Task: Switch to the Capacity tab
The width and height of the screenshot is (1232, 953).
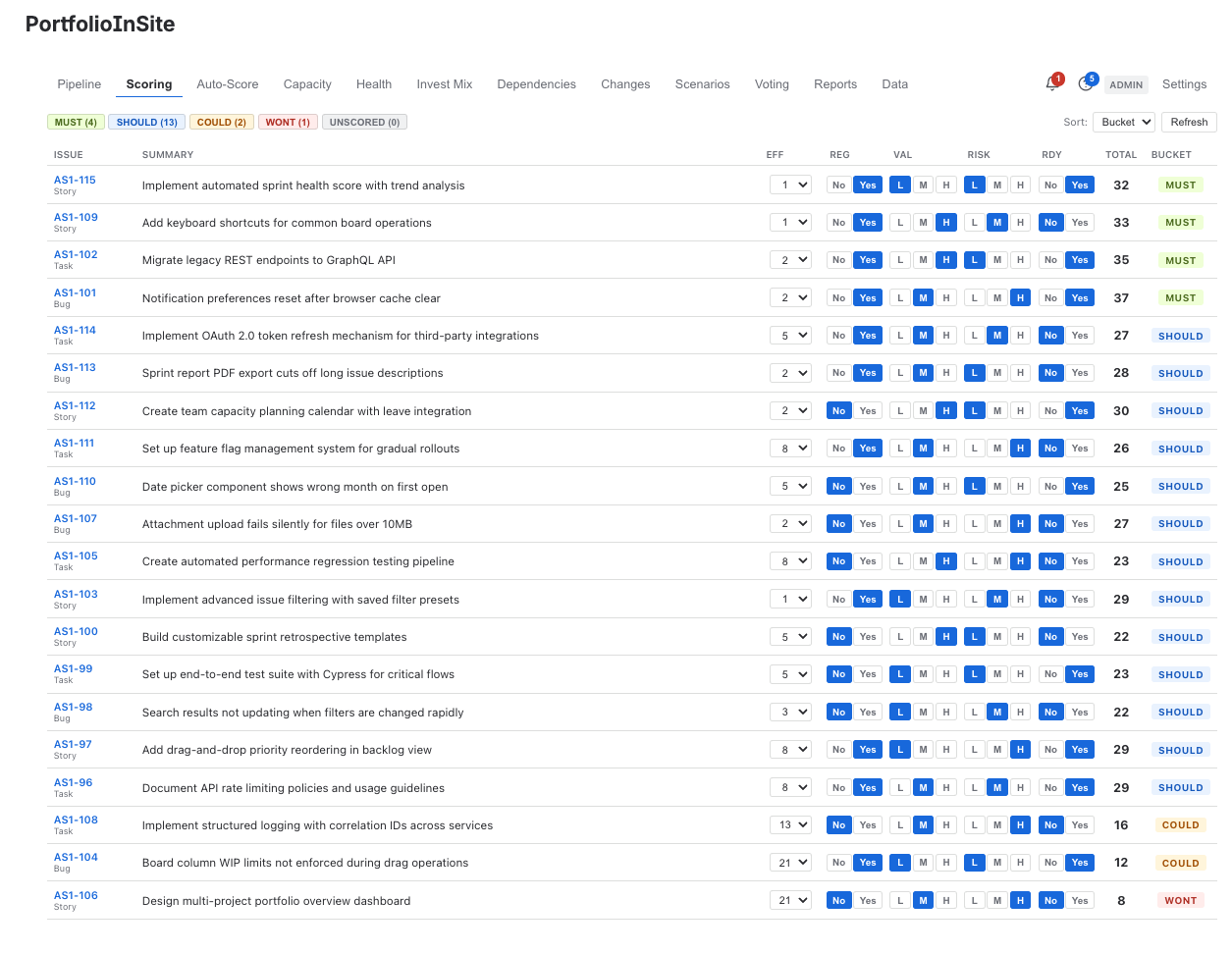Action: tap(306, 84)
